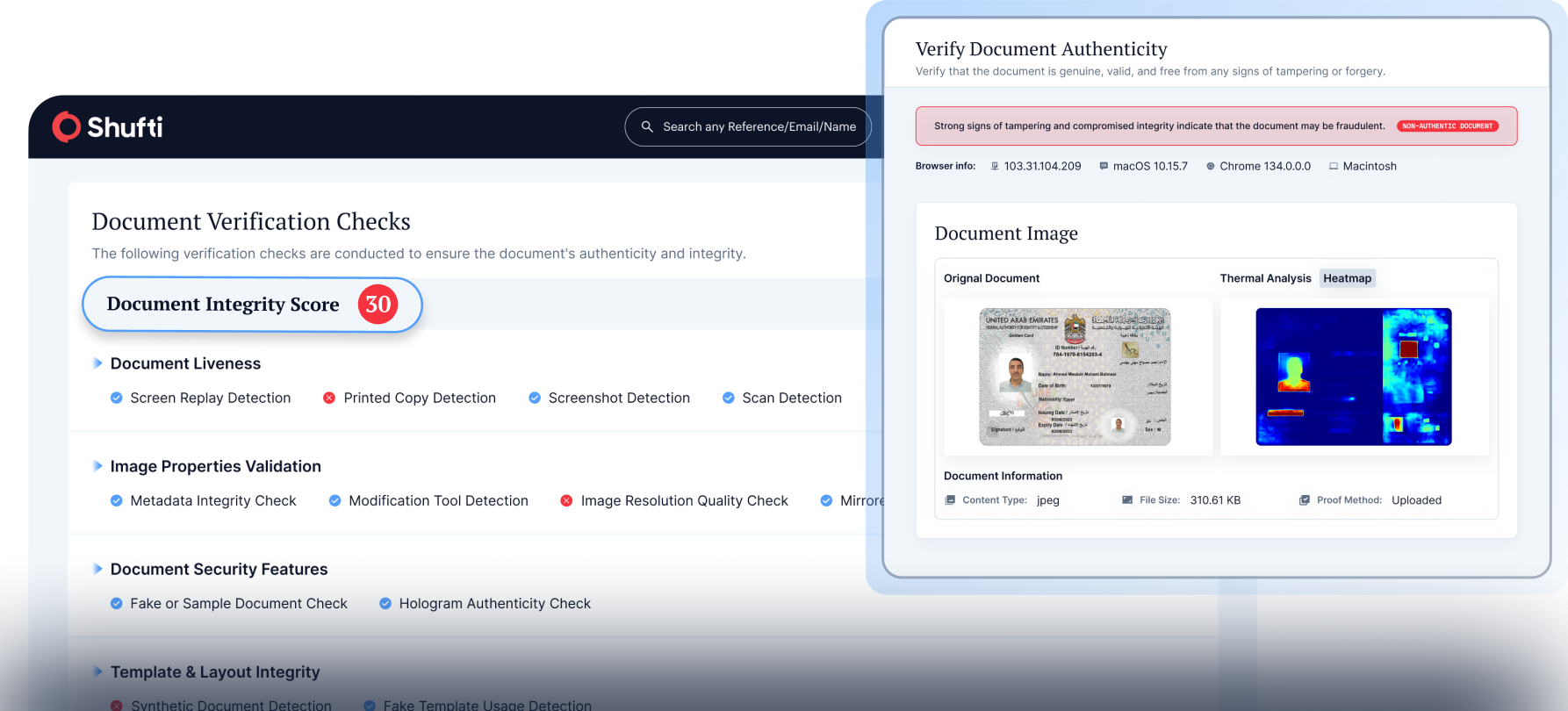Open the original UAE ID document thumbnail
This screenshot has height=711, width=1568.
1075,377
